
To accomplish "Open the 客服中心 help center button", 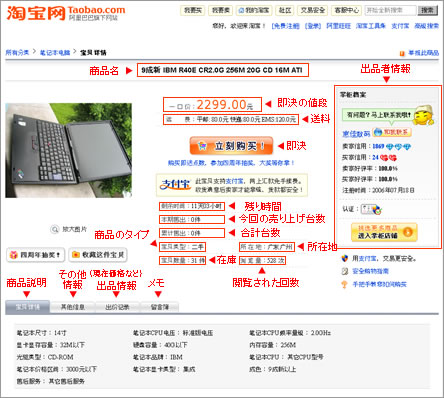I will click(347, 10).
